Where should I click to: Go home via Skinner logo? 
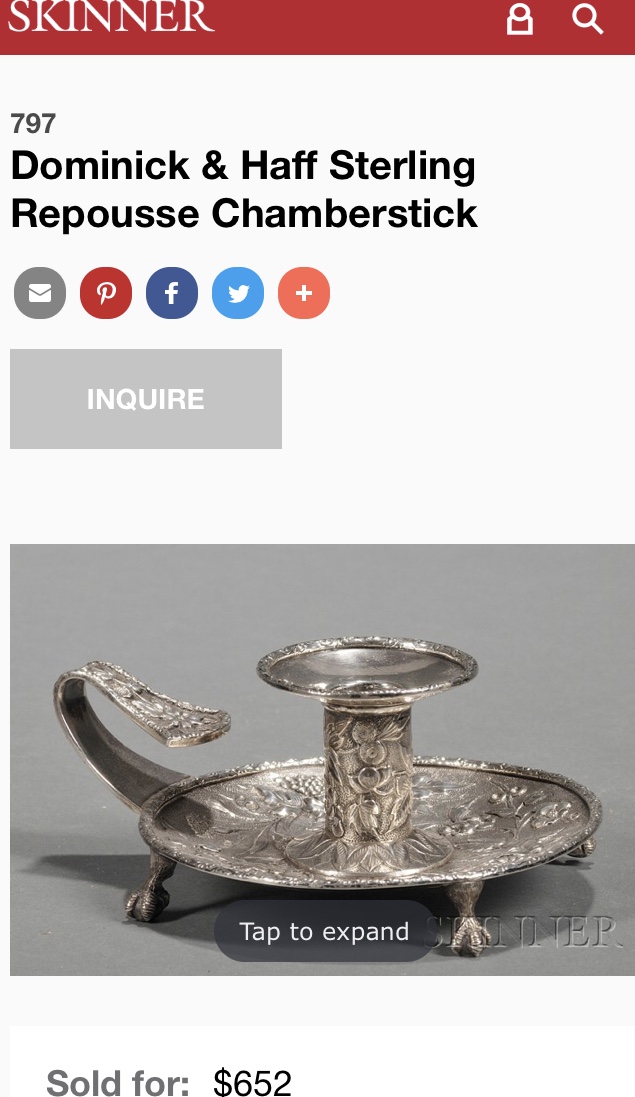pyautogui.click(x=110, y=16)
